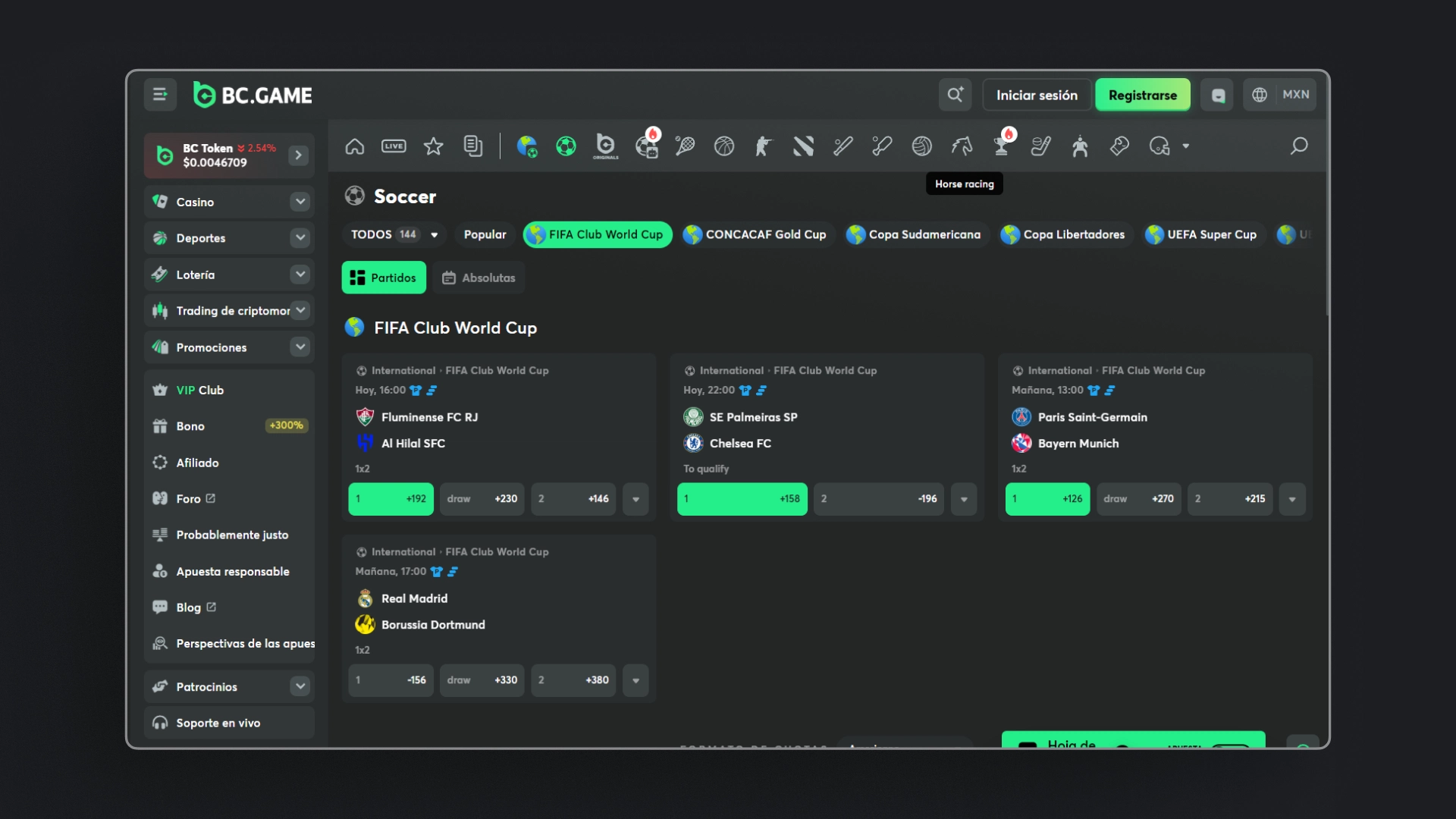Expand the Promociones sidebar section

(x=300, y=347)
